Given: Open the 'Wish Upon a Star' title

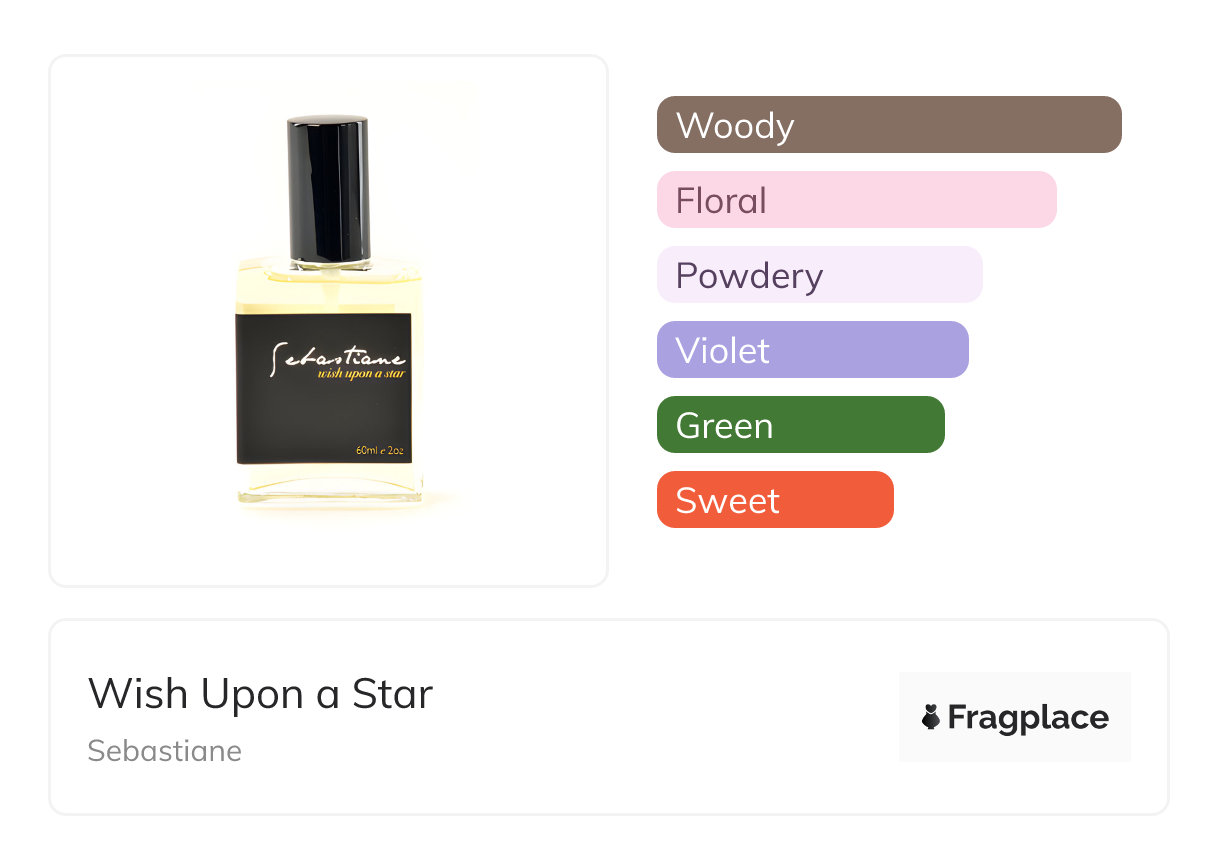Looking at the screenshot, I should (260, 694).
